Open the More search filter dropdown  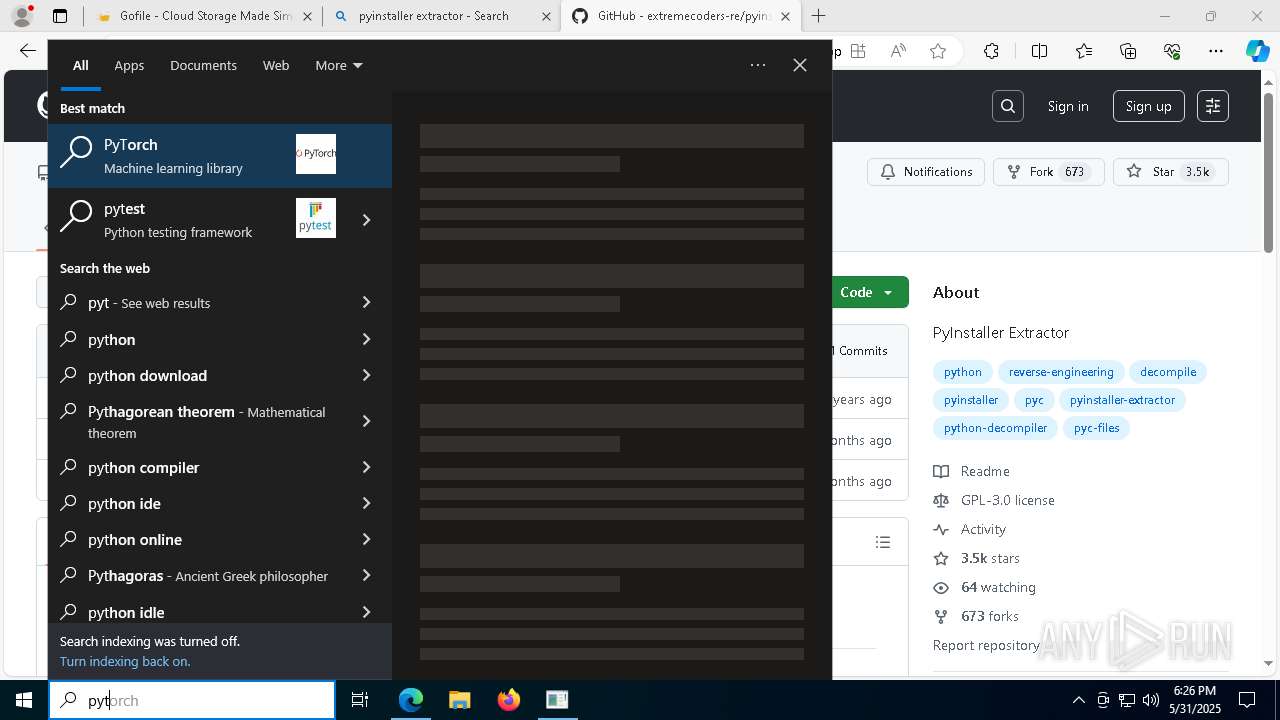point(339,65)
